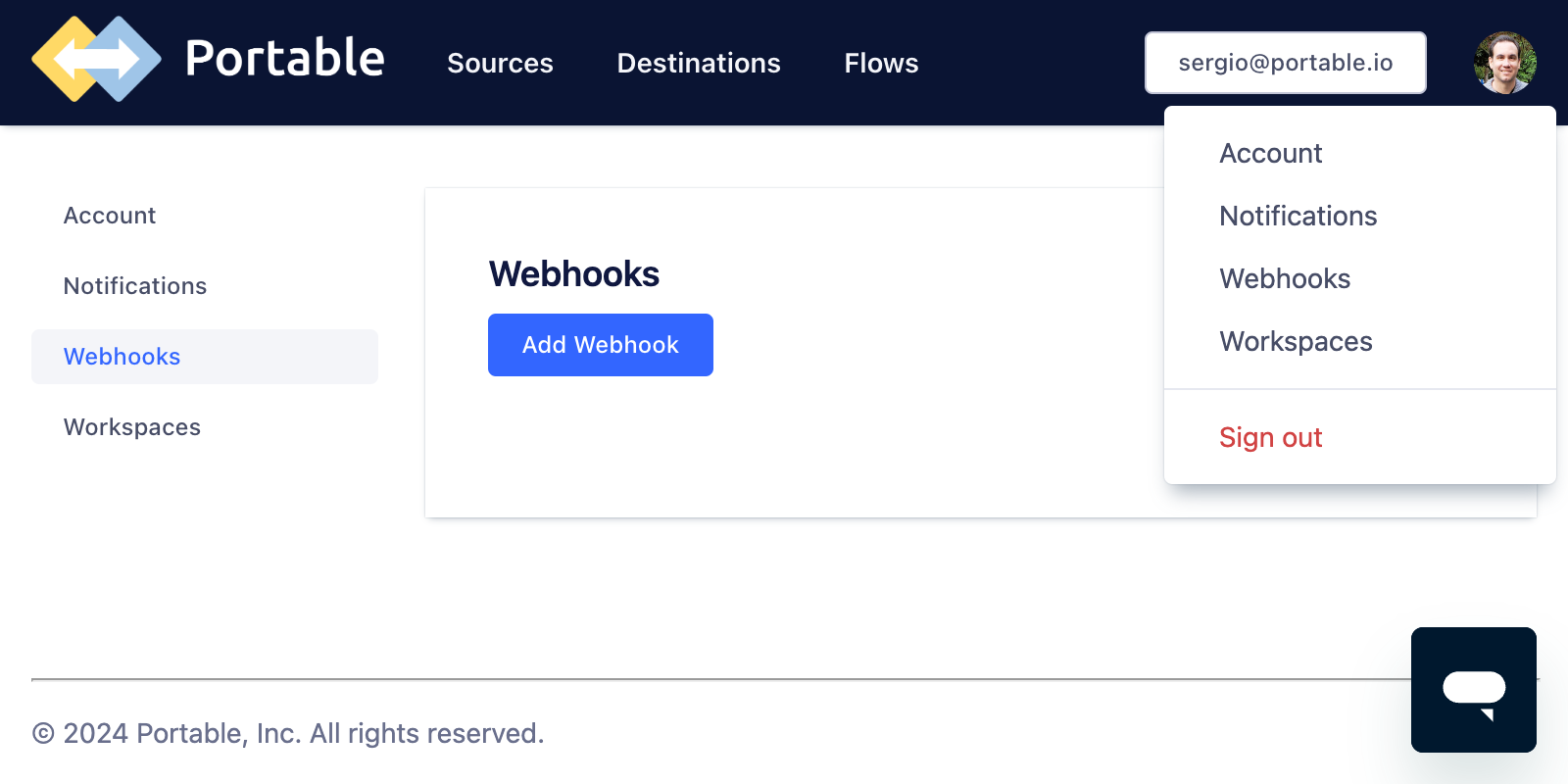Viewport: 1568px width, 784px height.
Task: Open Workspaces in the left sidebar
Action: pyautogui.click(x=204, y=427)
